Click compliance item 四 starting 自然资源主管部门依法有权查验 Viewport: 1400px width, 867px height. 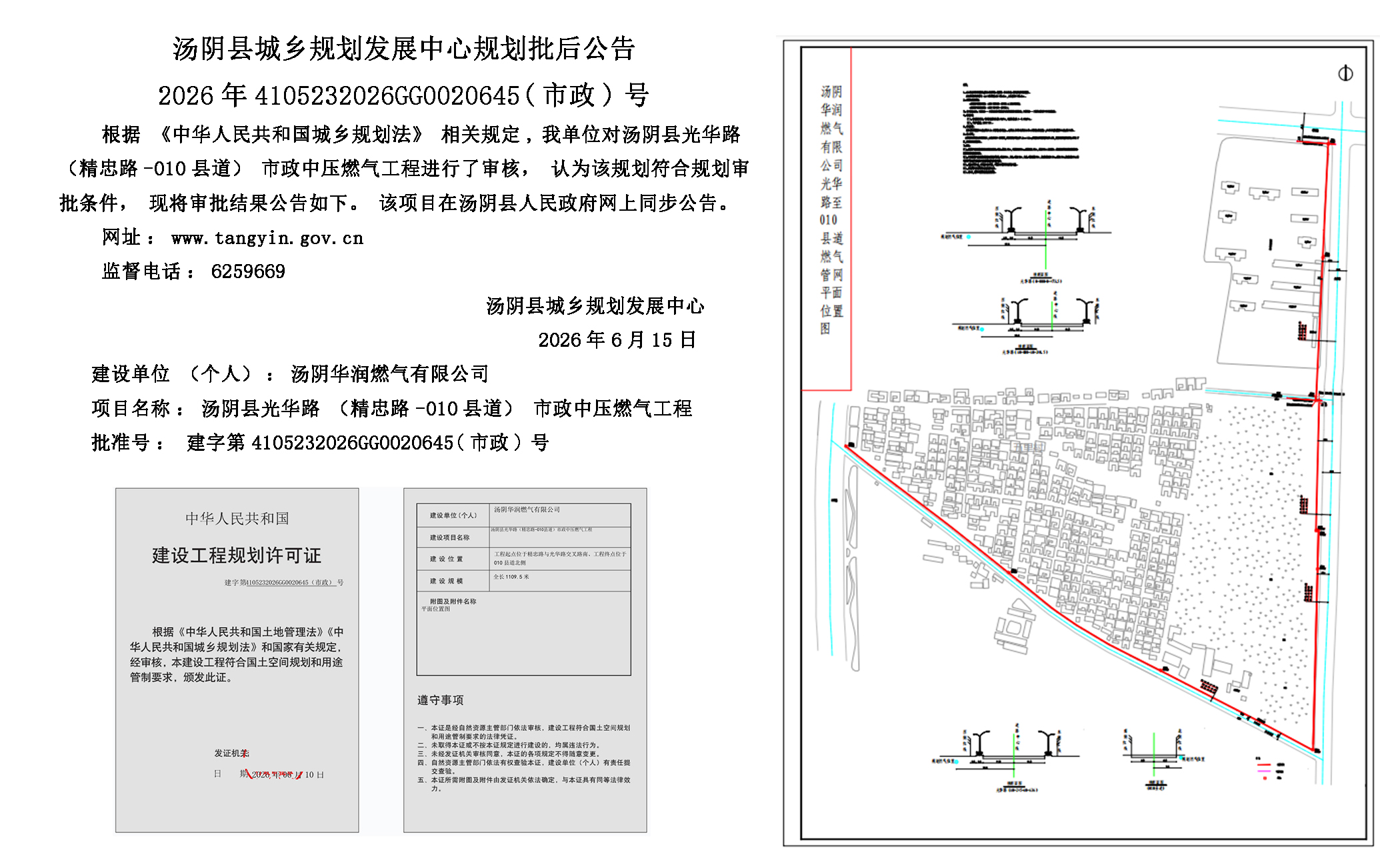coord(524,766)
